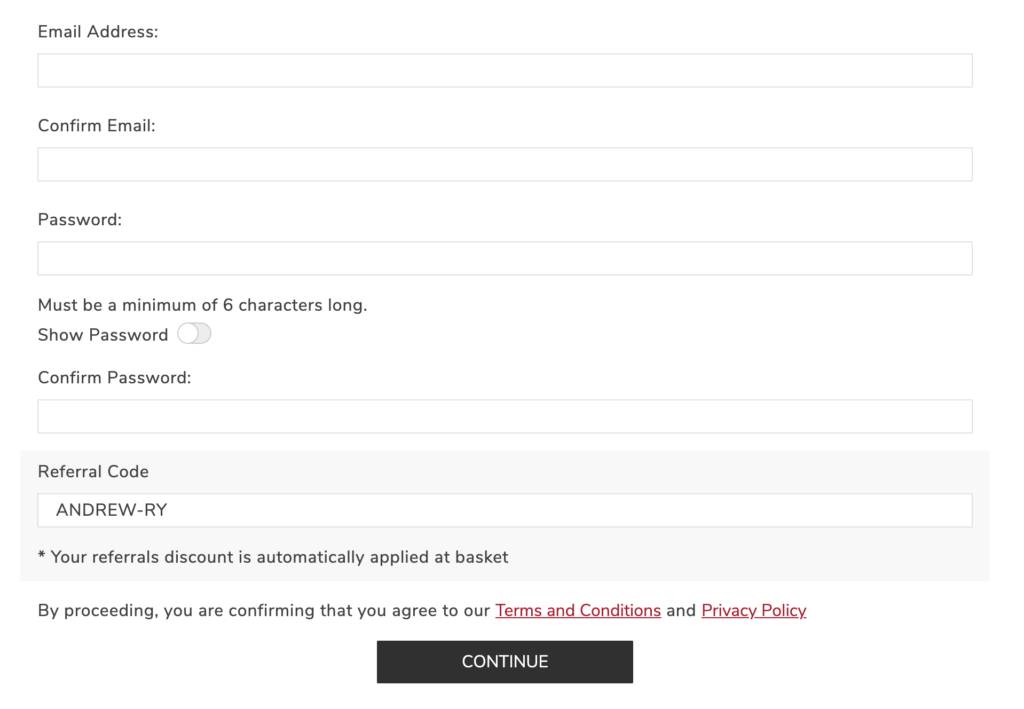Select the Password entry field
1024x709 pixels.
pos(505,259)
